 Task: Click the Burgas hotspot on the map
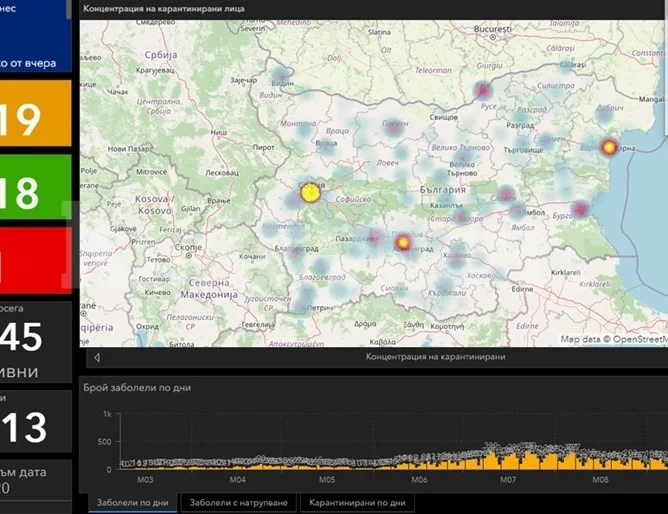[580, 209]
